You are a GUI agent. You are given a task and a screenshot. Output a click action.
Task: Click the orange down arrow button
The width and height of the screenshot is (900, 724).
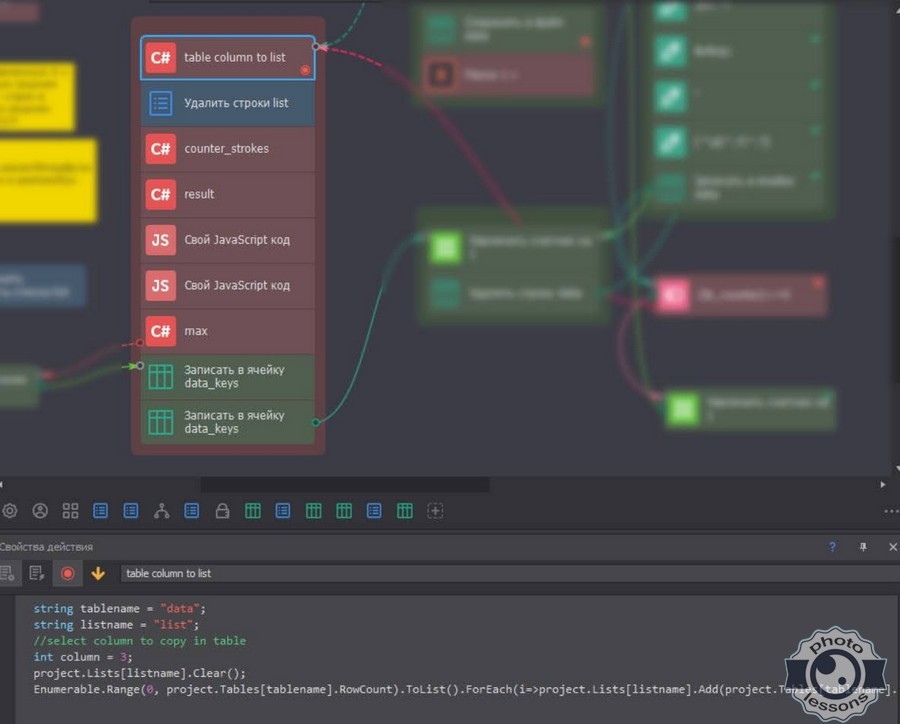tap(98, 573)
